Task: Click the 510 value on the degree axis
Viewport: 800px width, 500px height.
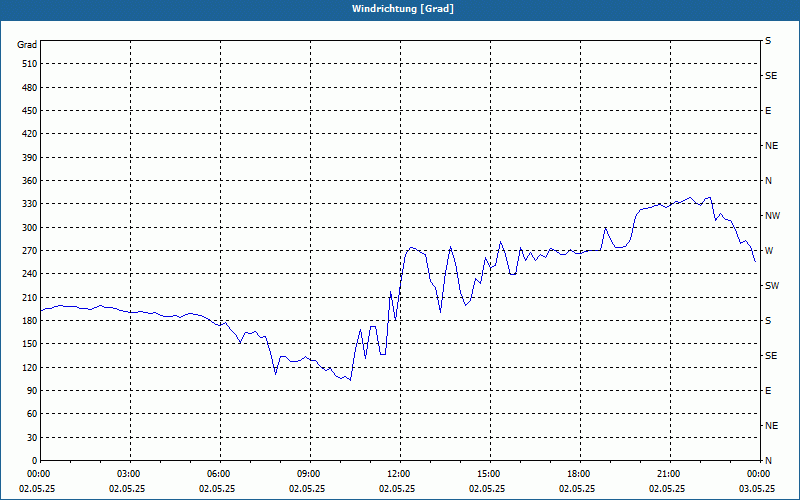Action: coord(29,64)
